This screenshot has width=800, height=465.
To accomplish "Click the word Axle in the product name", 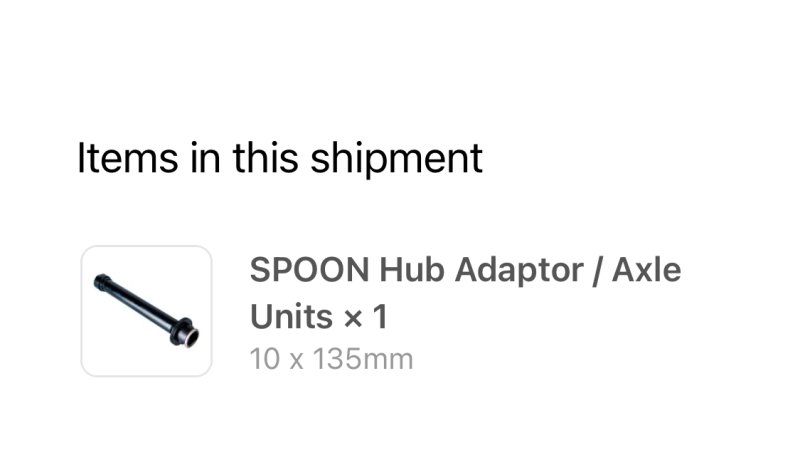I will pos(646,270).
